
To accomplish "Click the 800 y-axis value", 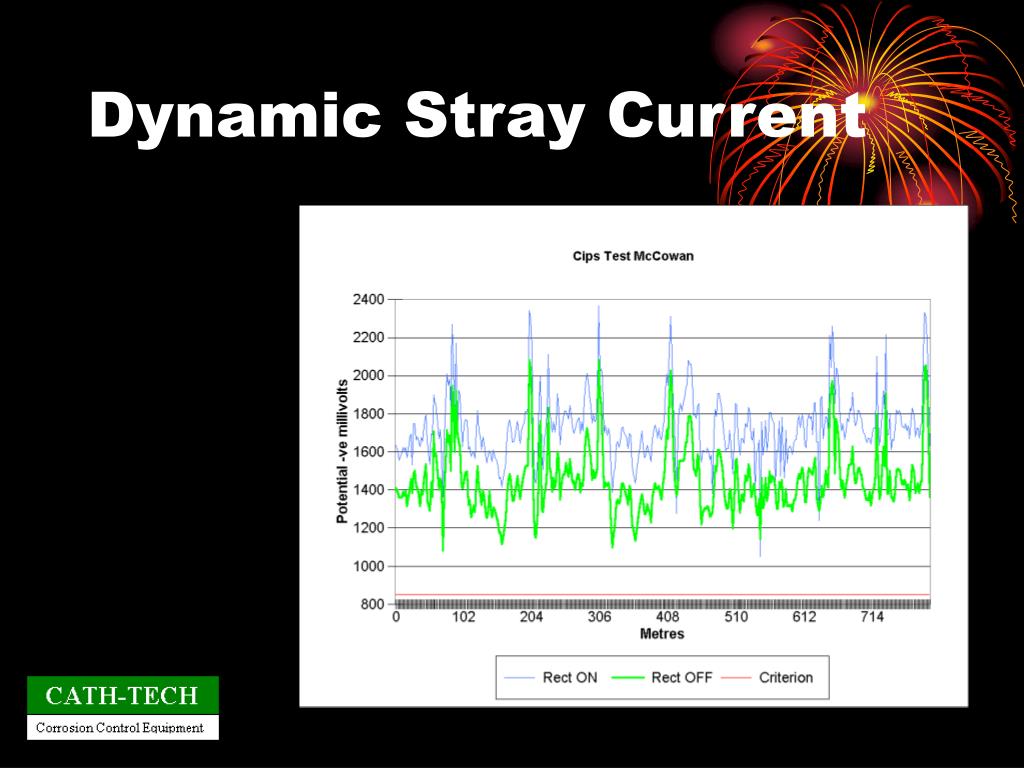I will [x=372, y=604].
